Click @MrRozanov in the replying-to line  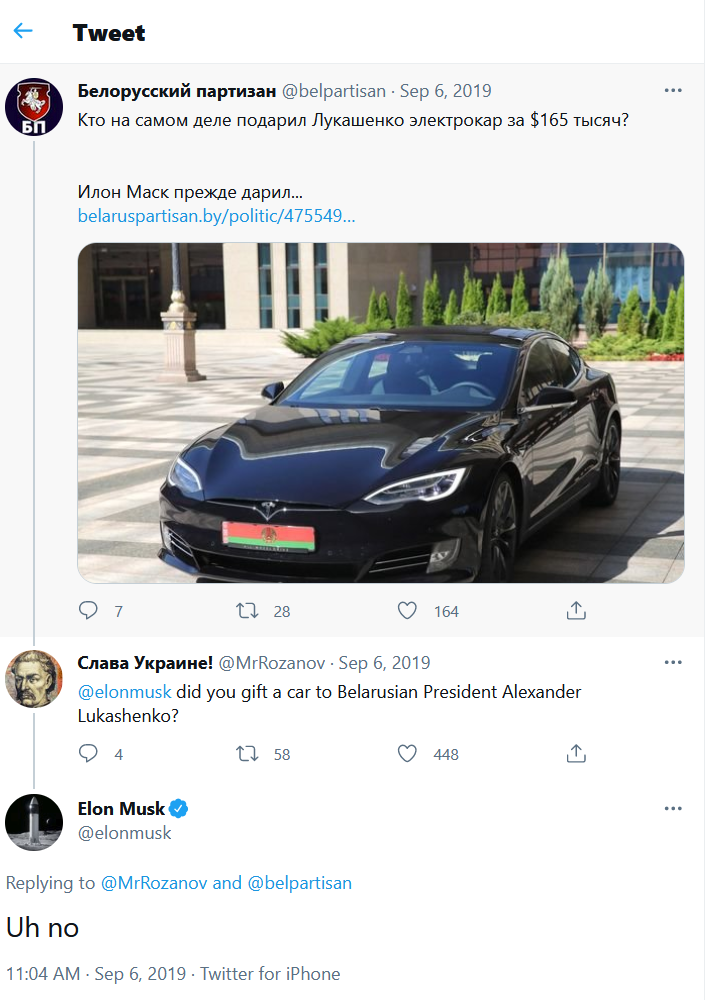154,883
